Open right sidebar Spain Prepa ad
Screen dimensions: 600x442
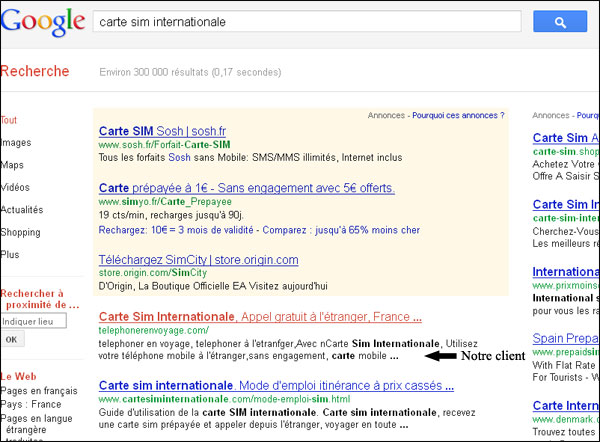(x=566, y=338)
